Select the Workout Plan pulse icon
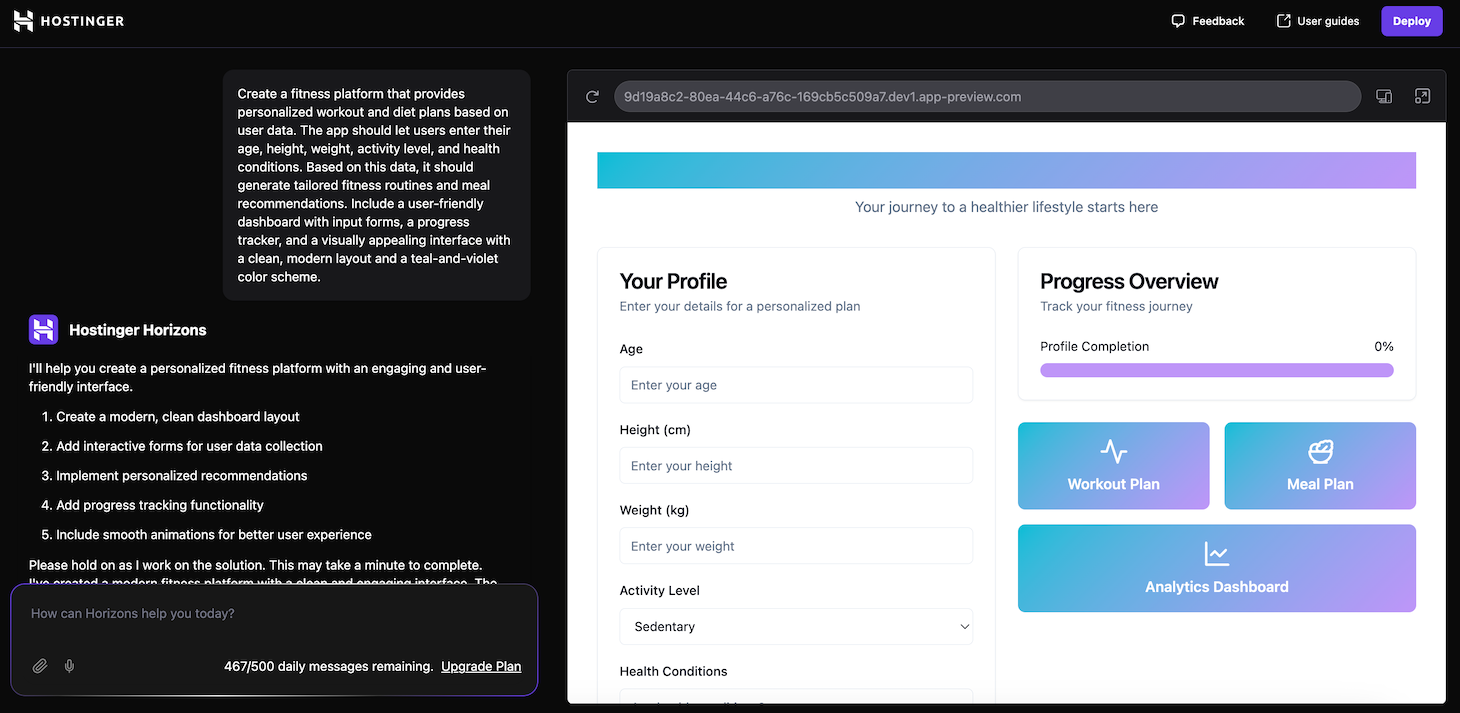 click(1113, 452)
